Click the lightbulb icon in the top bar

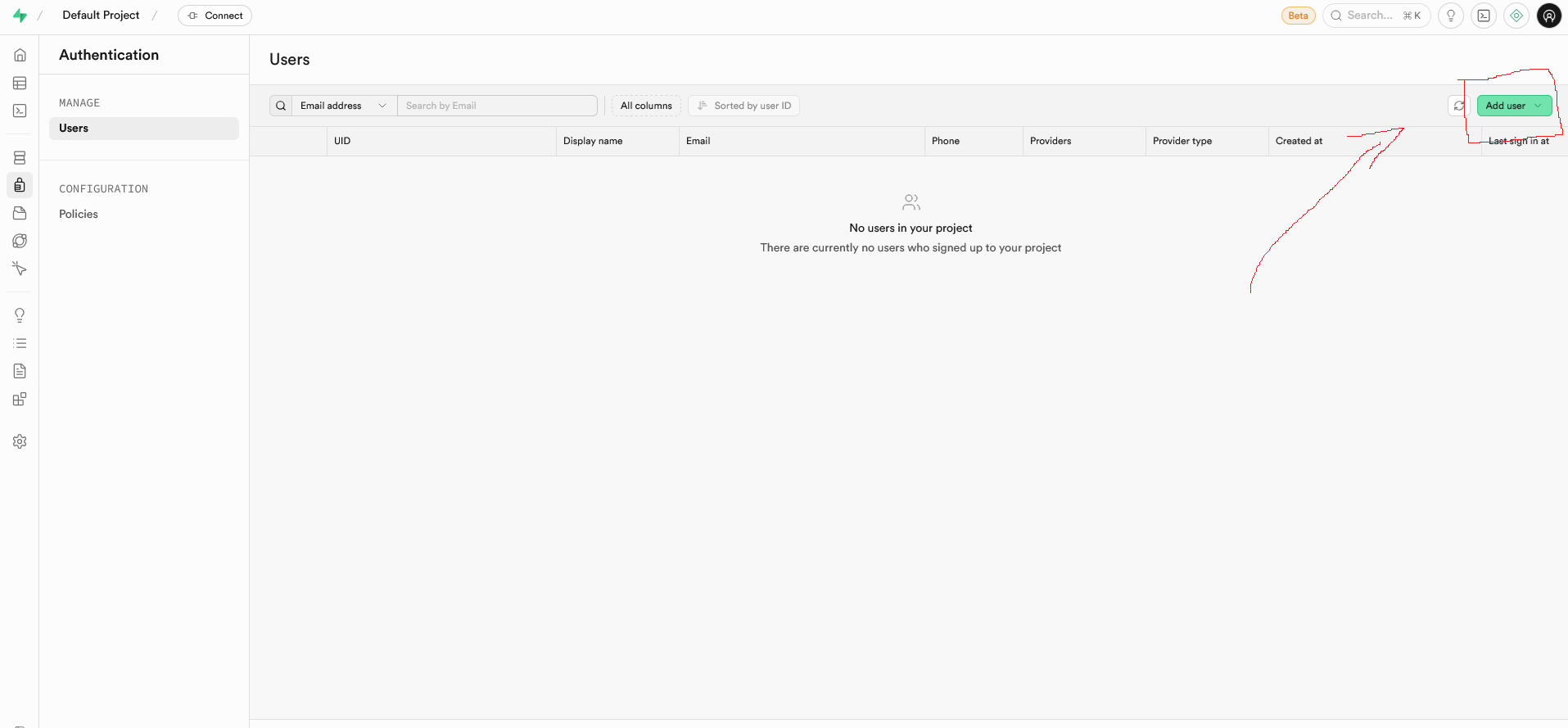pos(1451,16)
